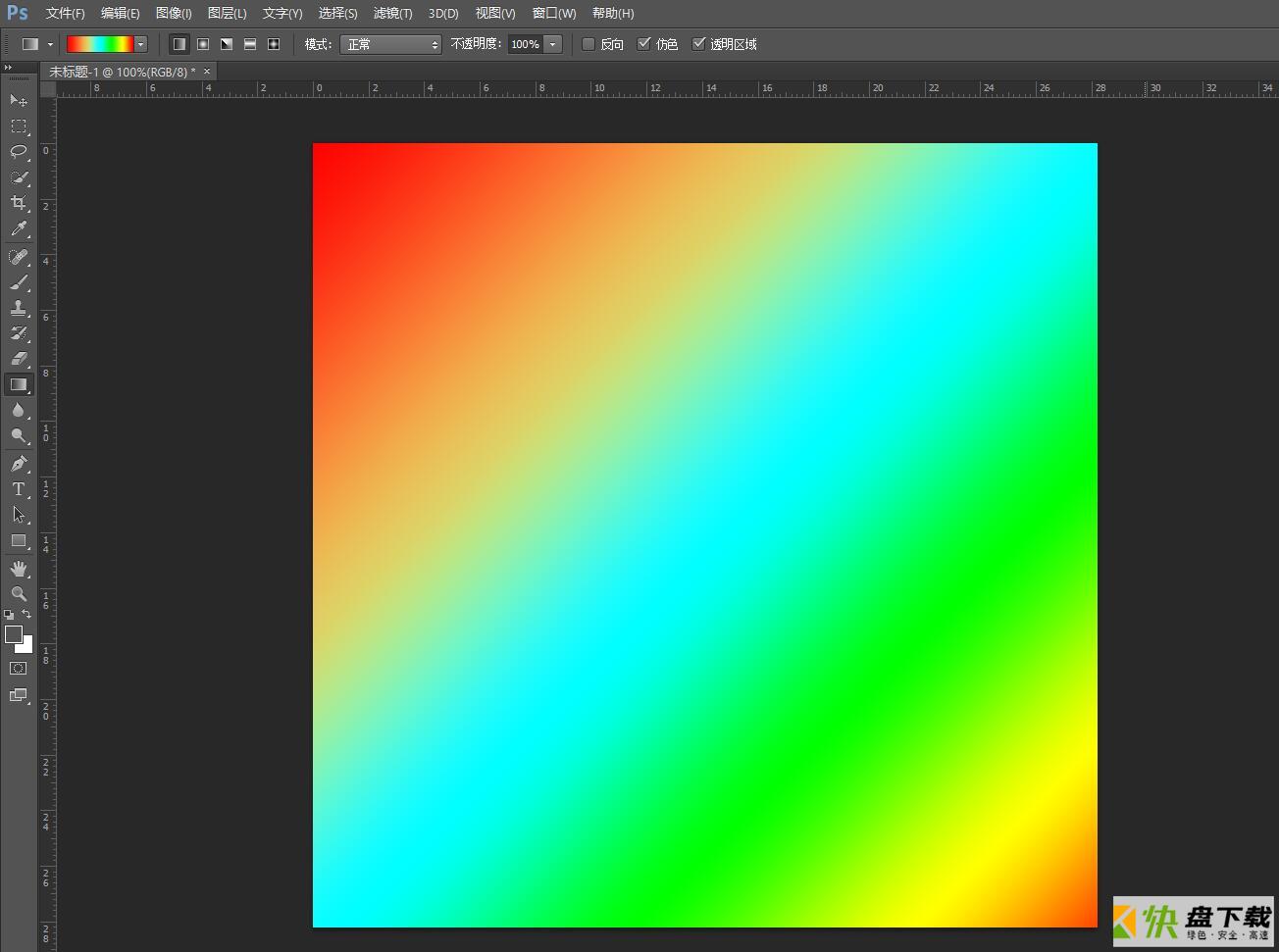The height and width of the screenshot is (952, 1279).
Task: Select the Gradient tool in the toolbox
Action: (x=19, y=384)
